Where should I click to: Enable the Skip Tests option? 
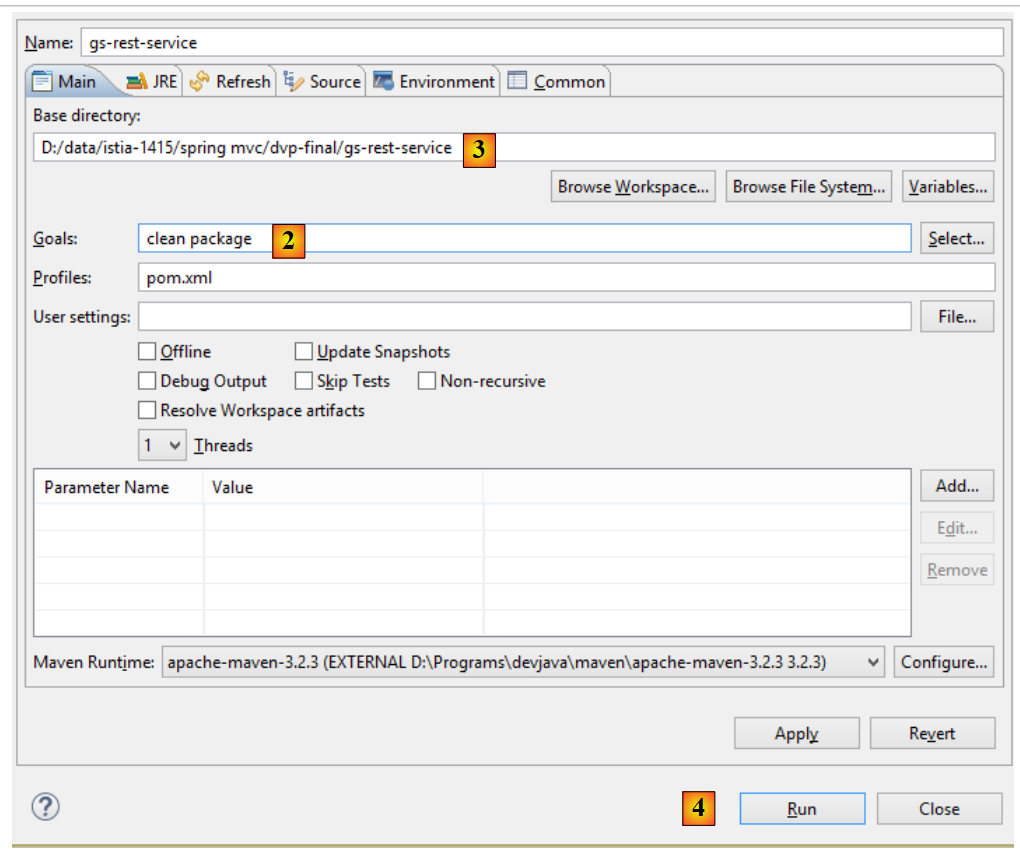[304, 381]
